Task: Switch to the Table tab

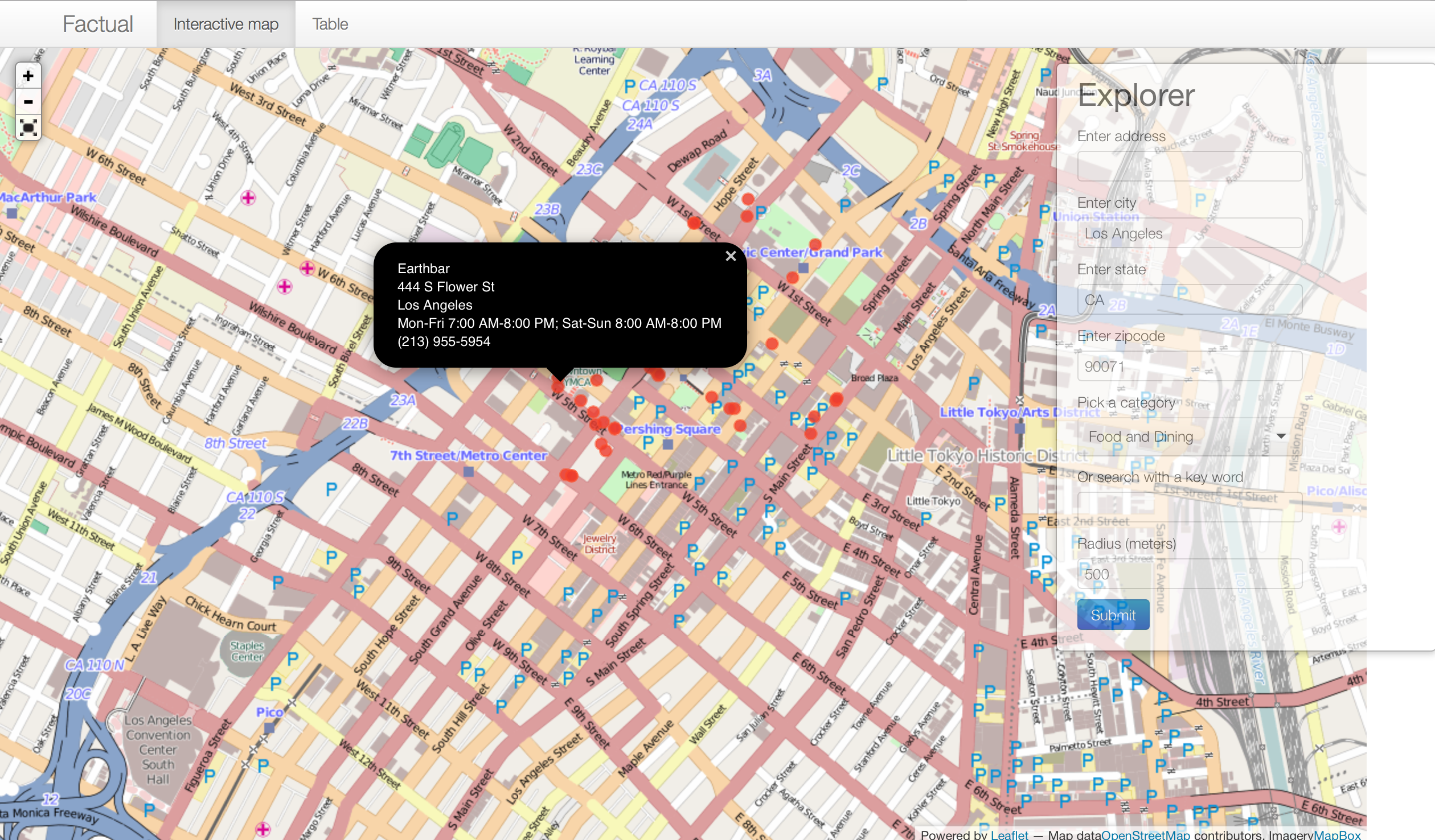Action: pos(330,24)
